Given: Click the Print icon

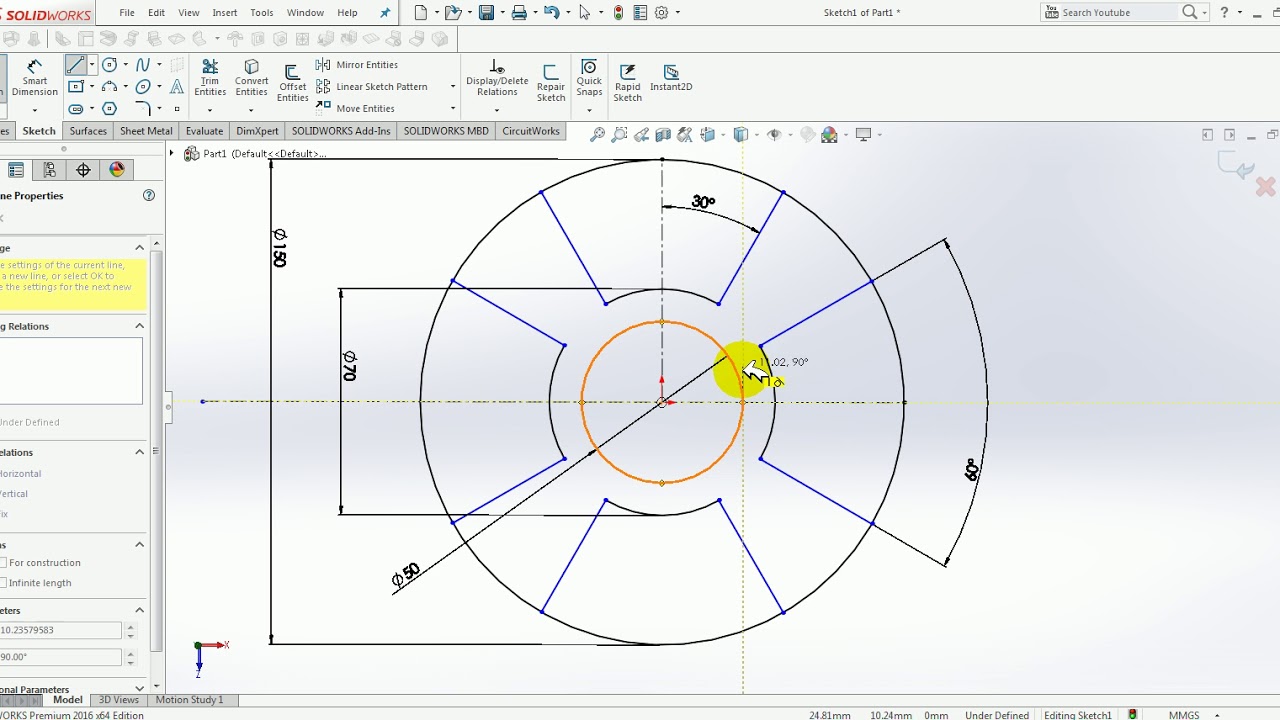Looking at the screenshot, I should (519, 13).
